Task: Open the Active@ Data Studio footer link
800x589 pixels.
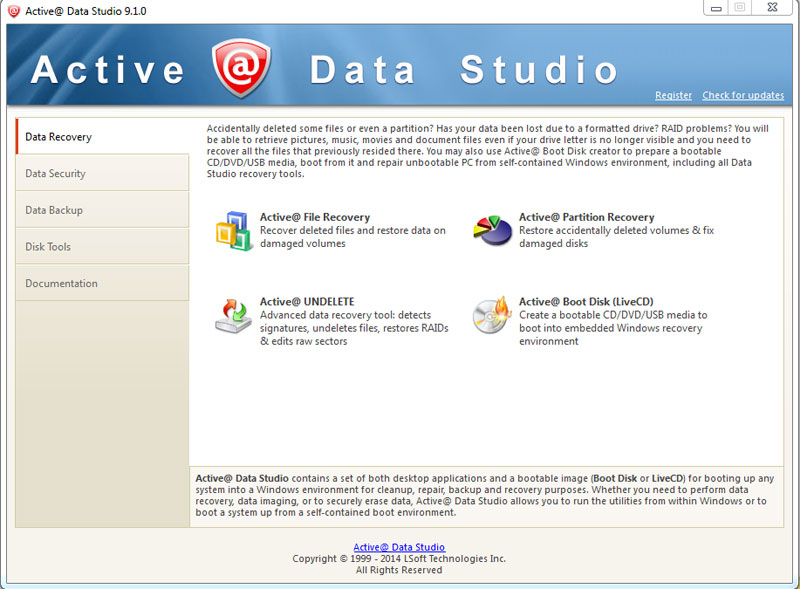Action: tap(399, 547)
